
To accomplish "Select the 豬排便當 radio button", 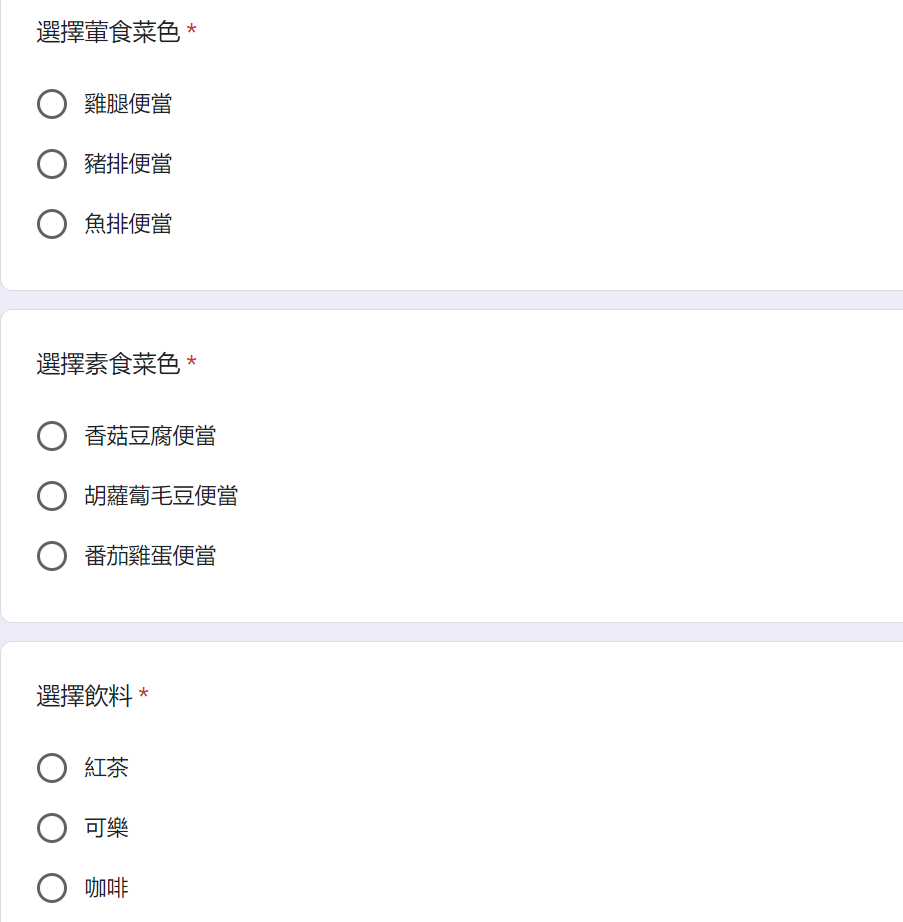I will [x=52, y=164].
